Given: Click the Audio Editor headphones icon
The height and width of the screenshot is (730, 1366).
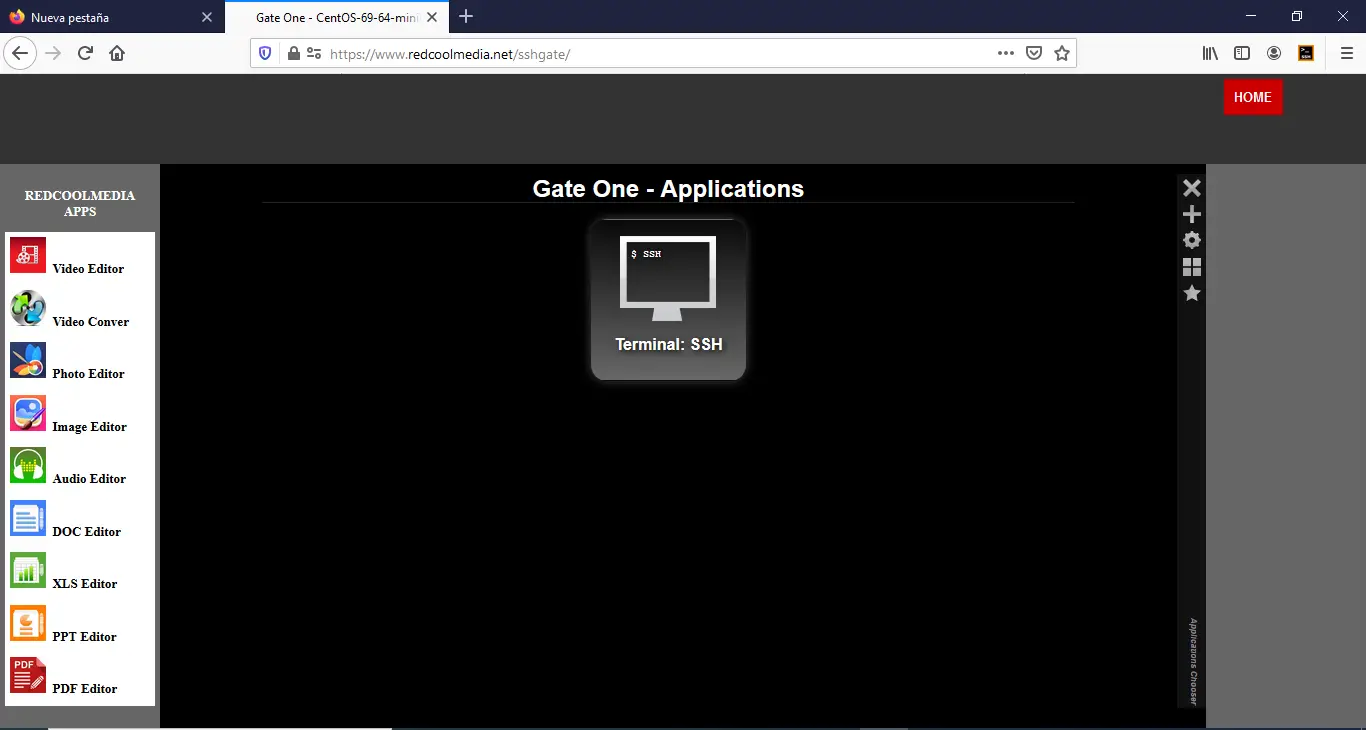Looking at the screenshot, I should (x=28, y=465).
